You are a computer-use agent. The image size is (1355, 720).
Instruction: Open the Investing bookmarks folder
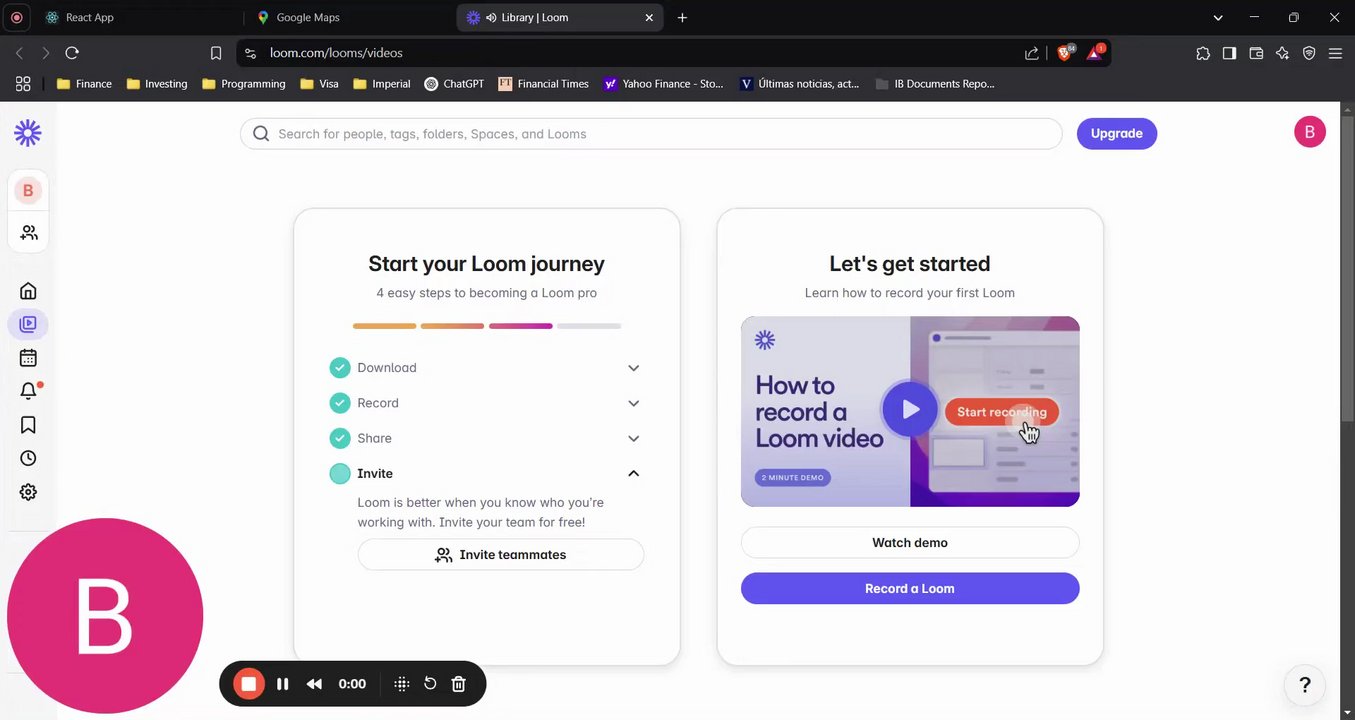coord(157,84)
